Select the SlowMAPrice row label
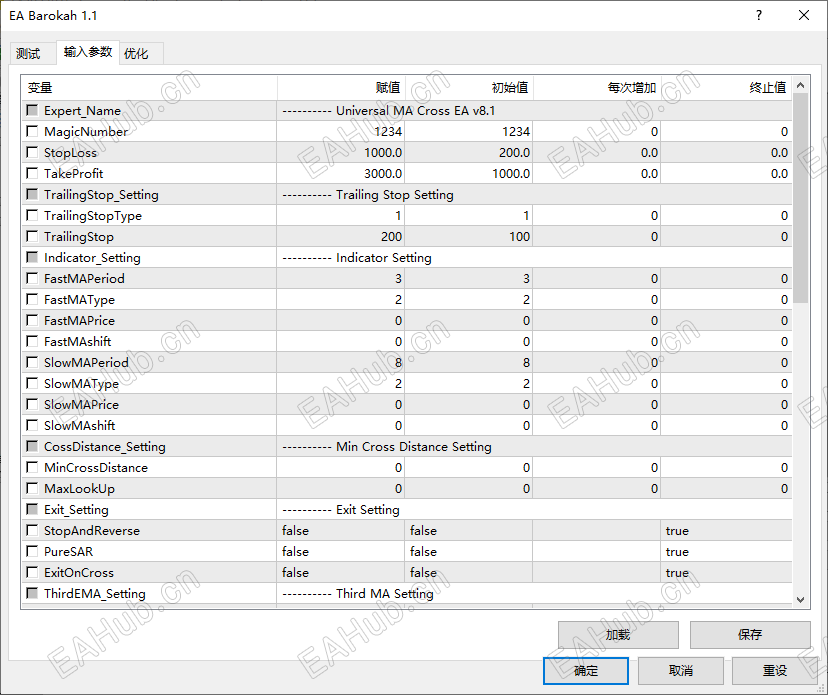828x695 pixels. click(x=81, y=405)
